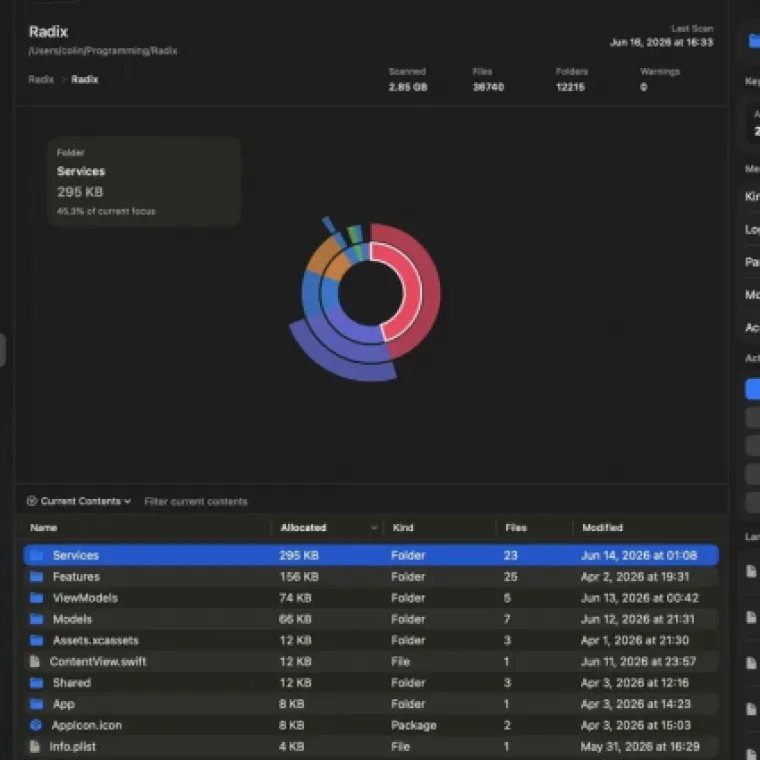Toggle sort order arrow on Allocated column
760x760 pixels.
374,527
